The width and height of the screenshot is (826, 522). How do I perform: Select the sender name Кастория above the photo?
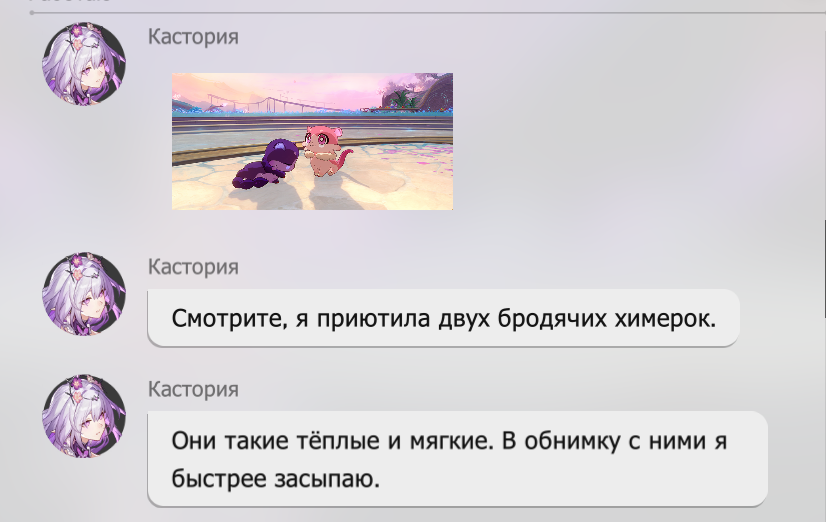click(x=193, y=37)
